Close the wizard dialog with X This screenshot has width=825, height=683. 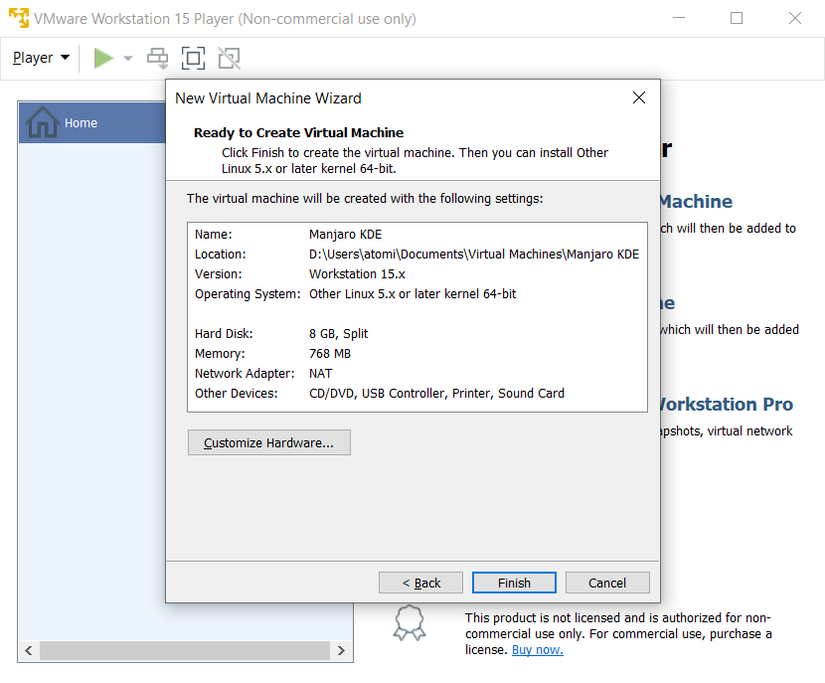coord(639,97)
